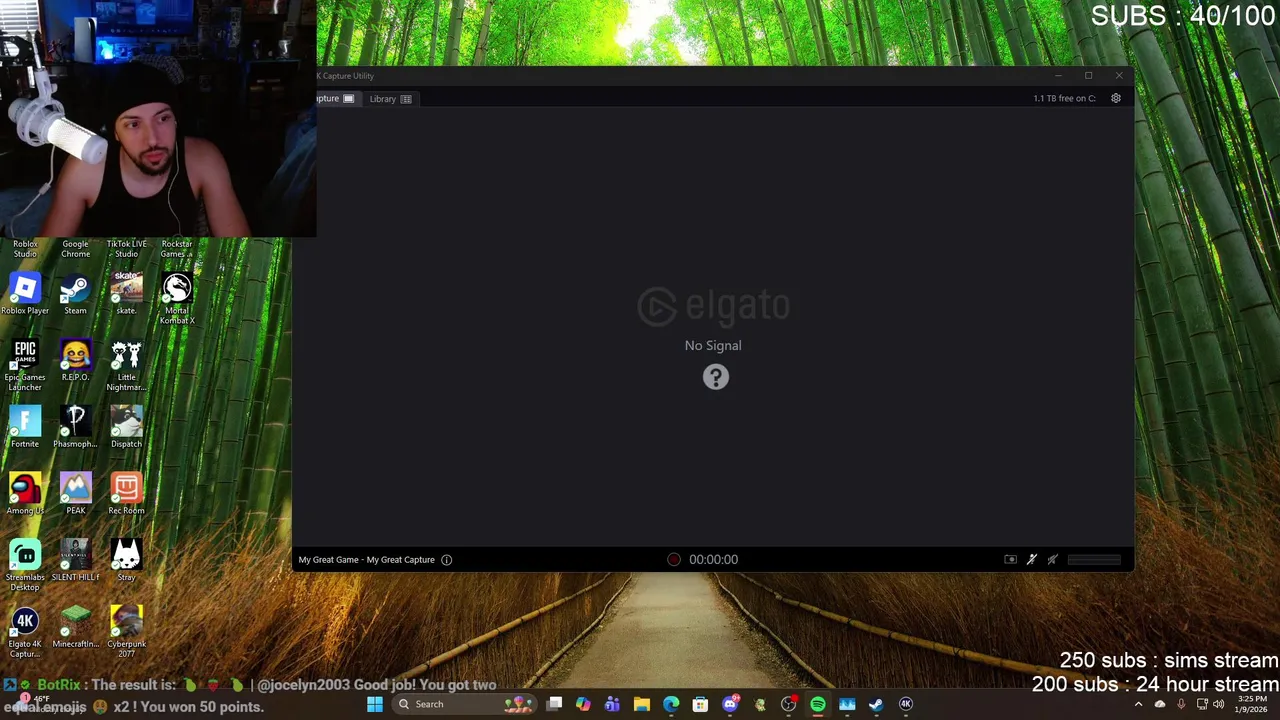Open the Roblox Player desktop icon
The image size is (1280, 720).
click(x=25, y=295)
